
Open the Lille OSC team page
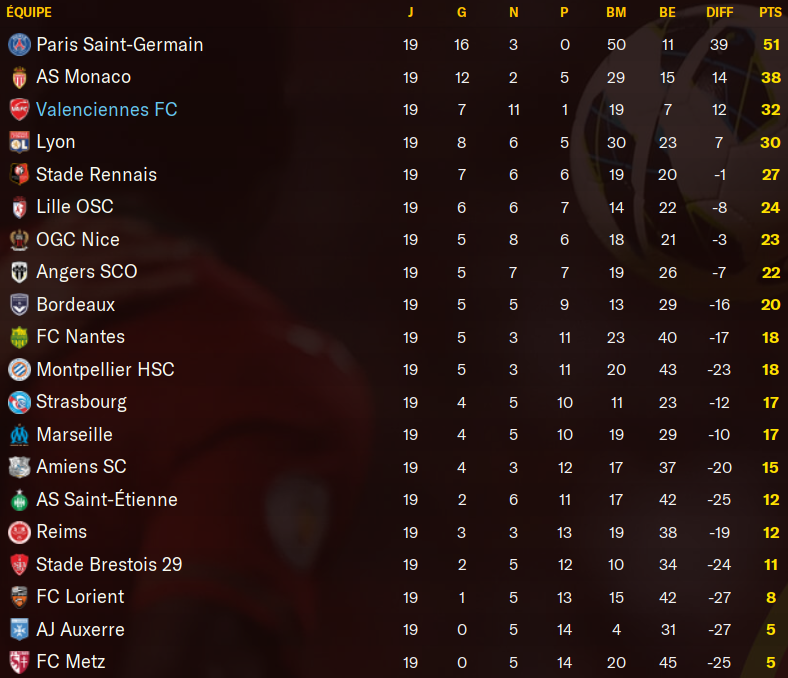[x=75, y=207]
